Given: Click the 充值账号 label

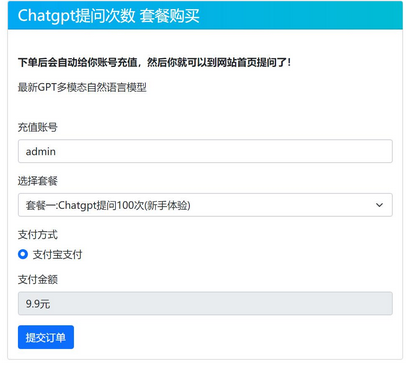Looking at the screenshot, I should tap(38, 127).
